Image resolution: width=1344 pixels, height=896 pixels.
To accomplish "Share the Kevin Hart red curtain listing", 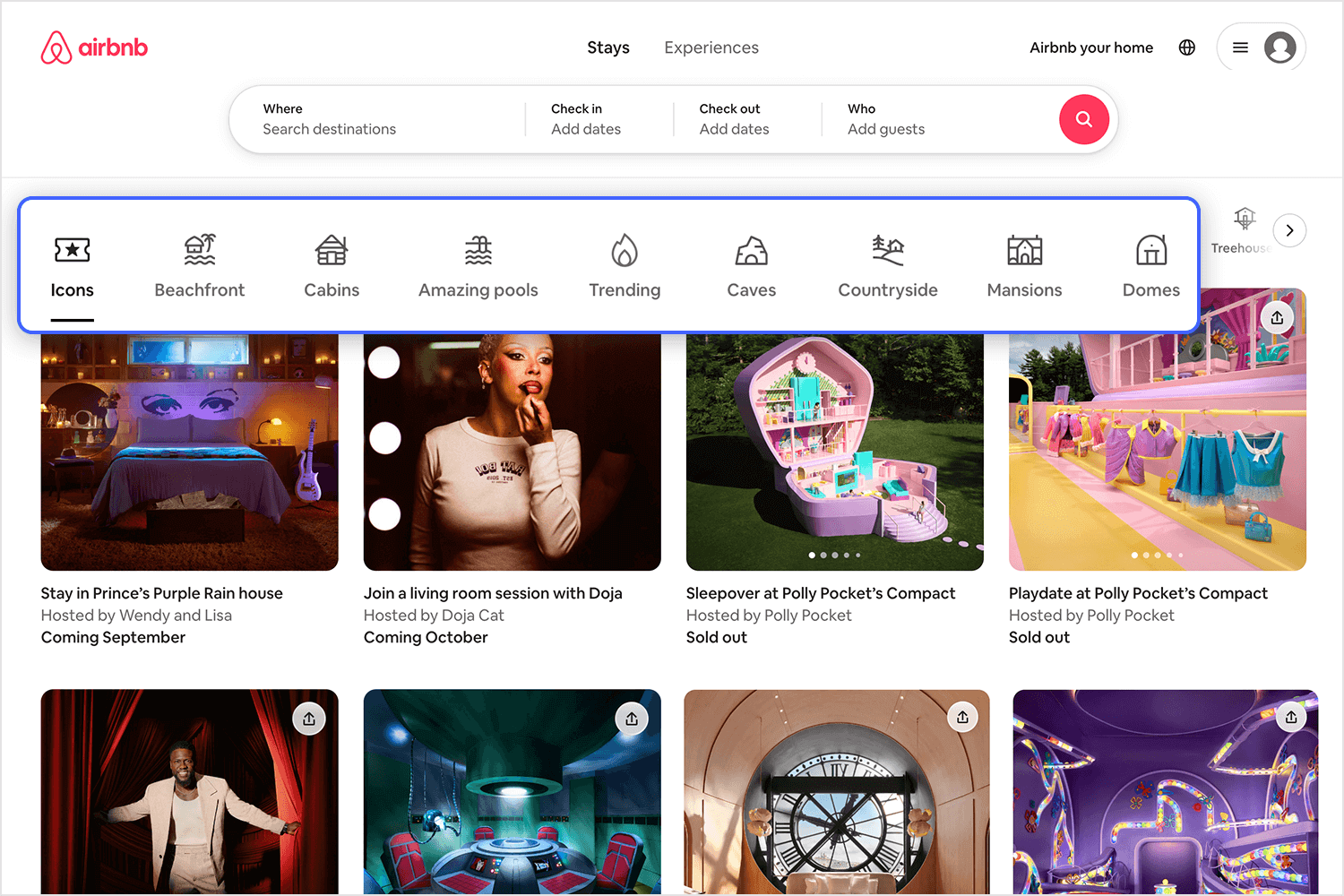I will point(309,719).
